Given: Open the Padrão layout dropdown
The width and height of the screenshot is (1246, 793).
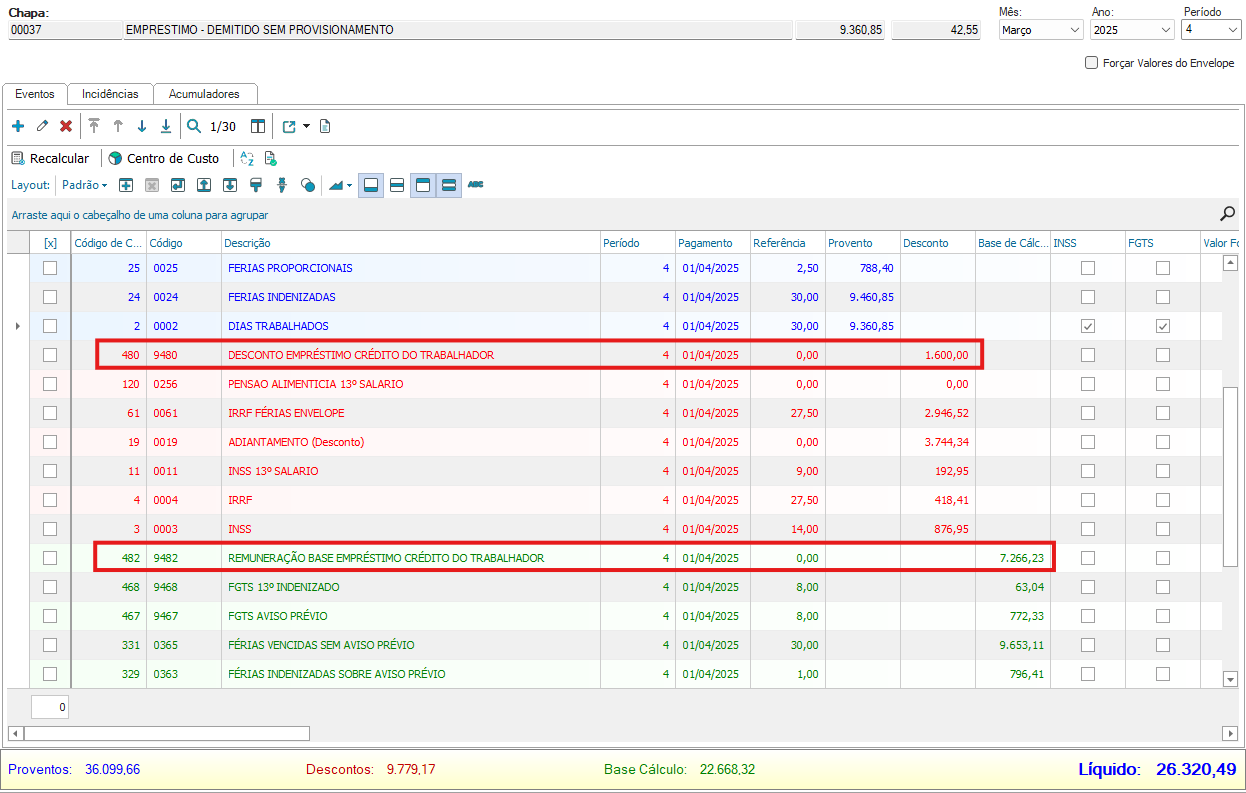Looking at the screenshot, I should coord(84,185).
